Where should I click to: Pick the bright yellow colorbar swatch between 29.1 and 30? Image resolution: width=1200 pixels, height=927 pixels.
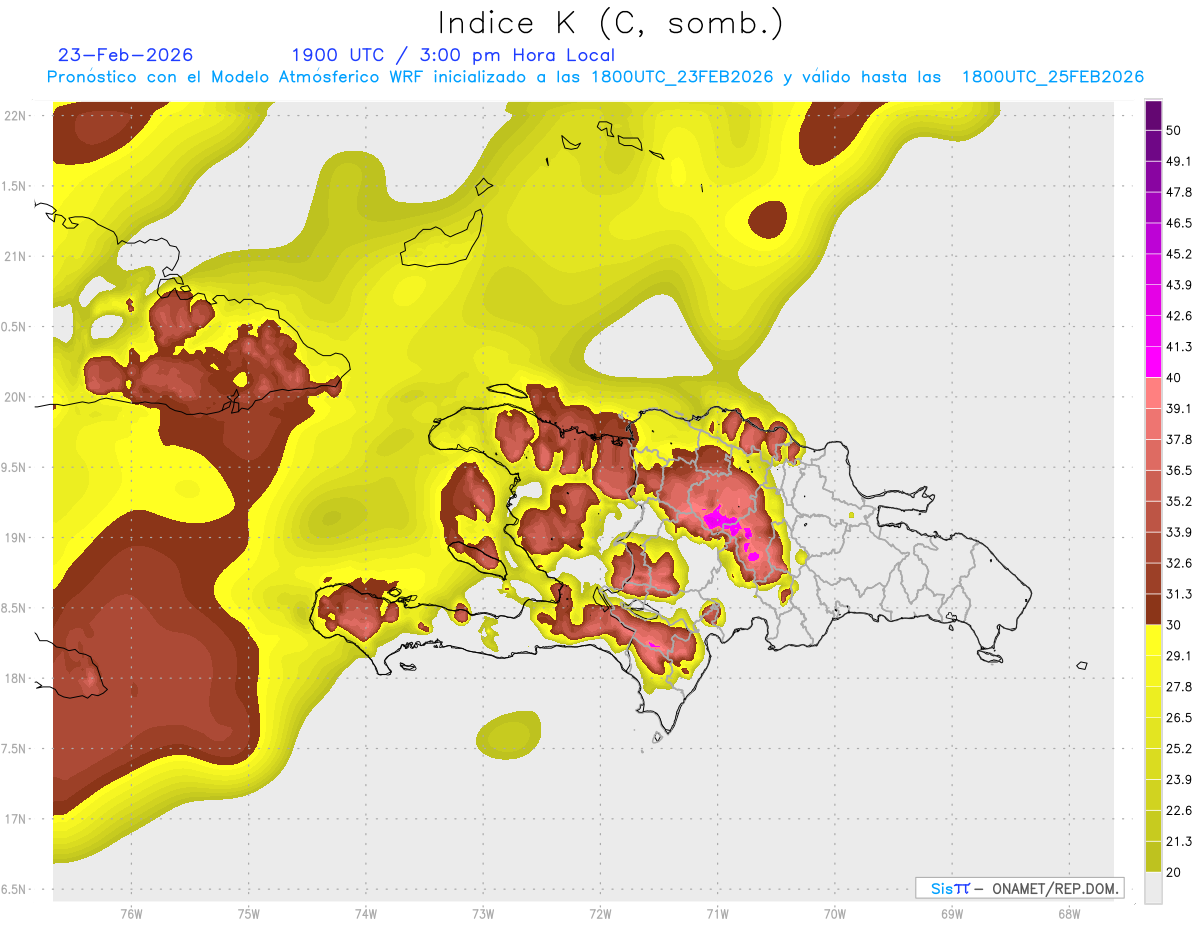pos(1153,641)
